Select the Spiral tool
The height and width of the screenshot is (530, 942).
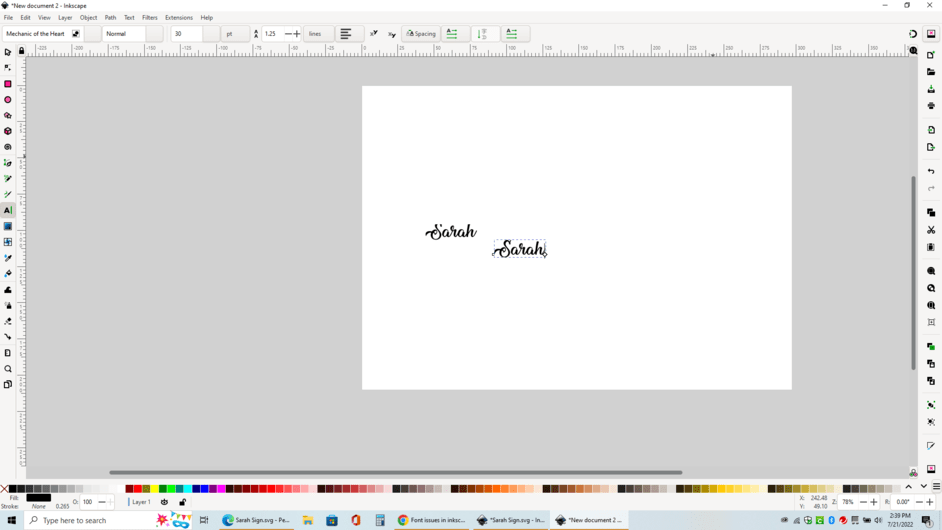click(8, 147)
